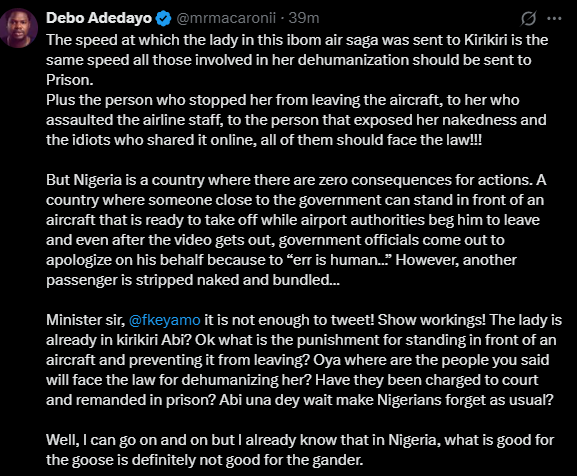
Task: Open the three-dot More options menu
Action: (x=554, y=18)
